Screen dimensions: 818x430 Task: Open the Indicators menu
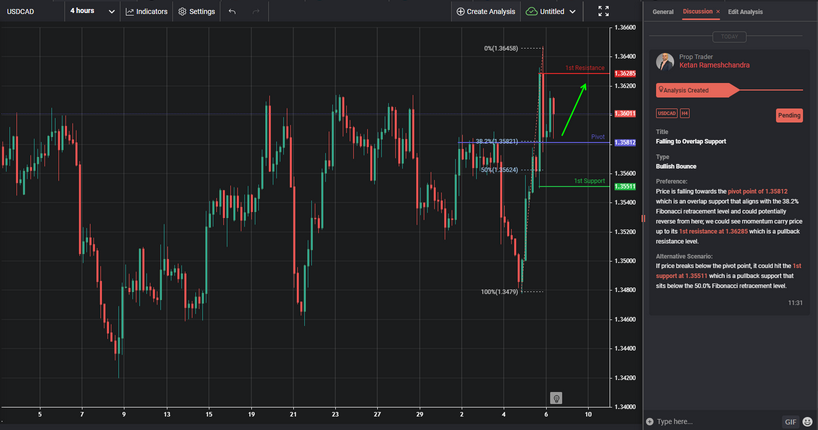pos(147,11)
